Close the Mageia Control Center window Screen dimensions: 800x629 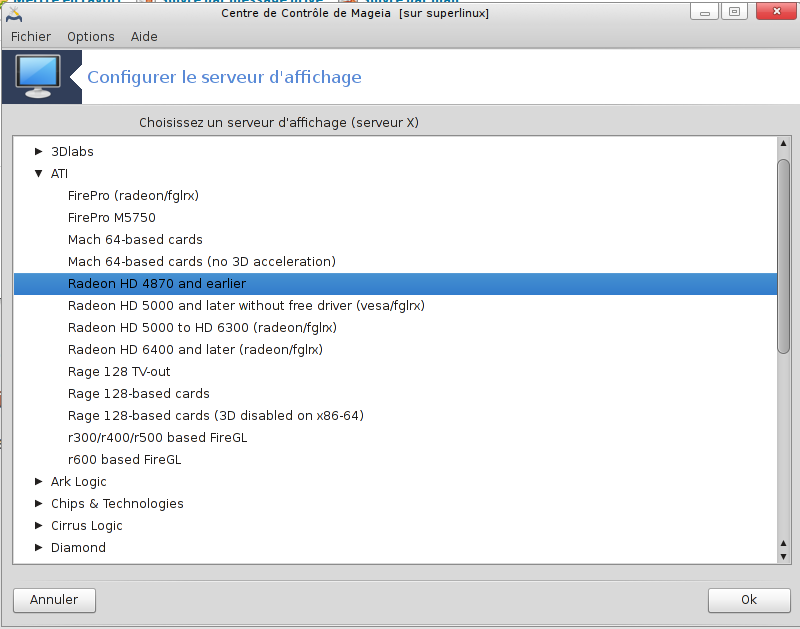pyautogui.click(x=777, y=11)
